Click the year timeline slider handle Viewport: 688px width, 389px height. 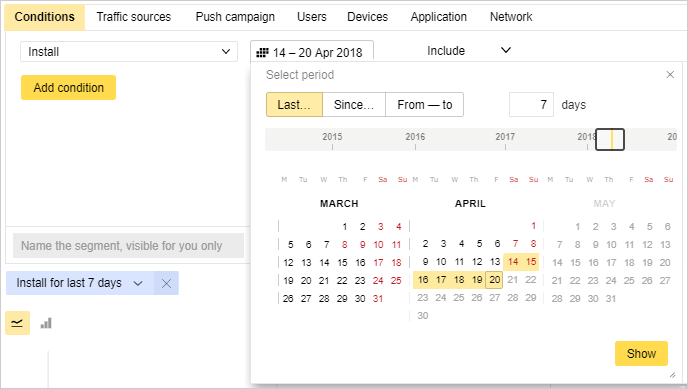610,139
